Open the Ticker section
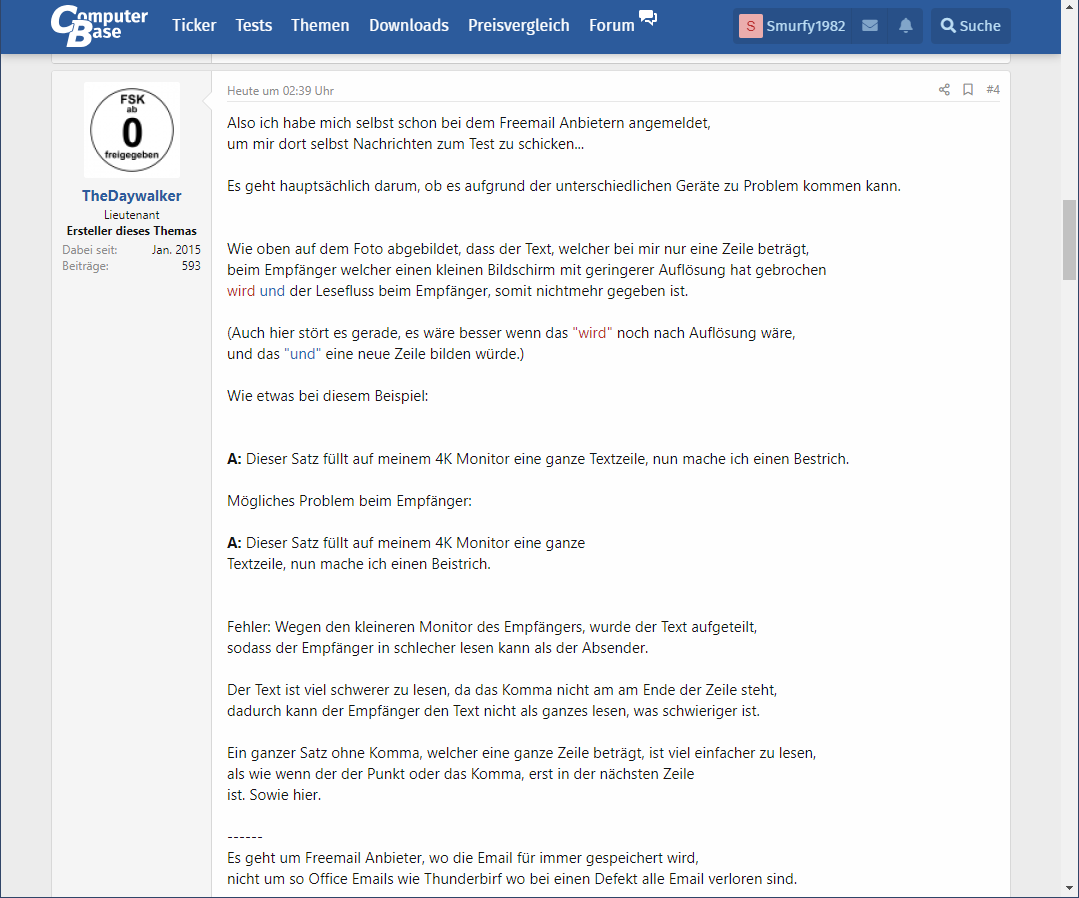Viewport: 1079px width, 898px height. [x=194, y=25]
